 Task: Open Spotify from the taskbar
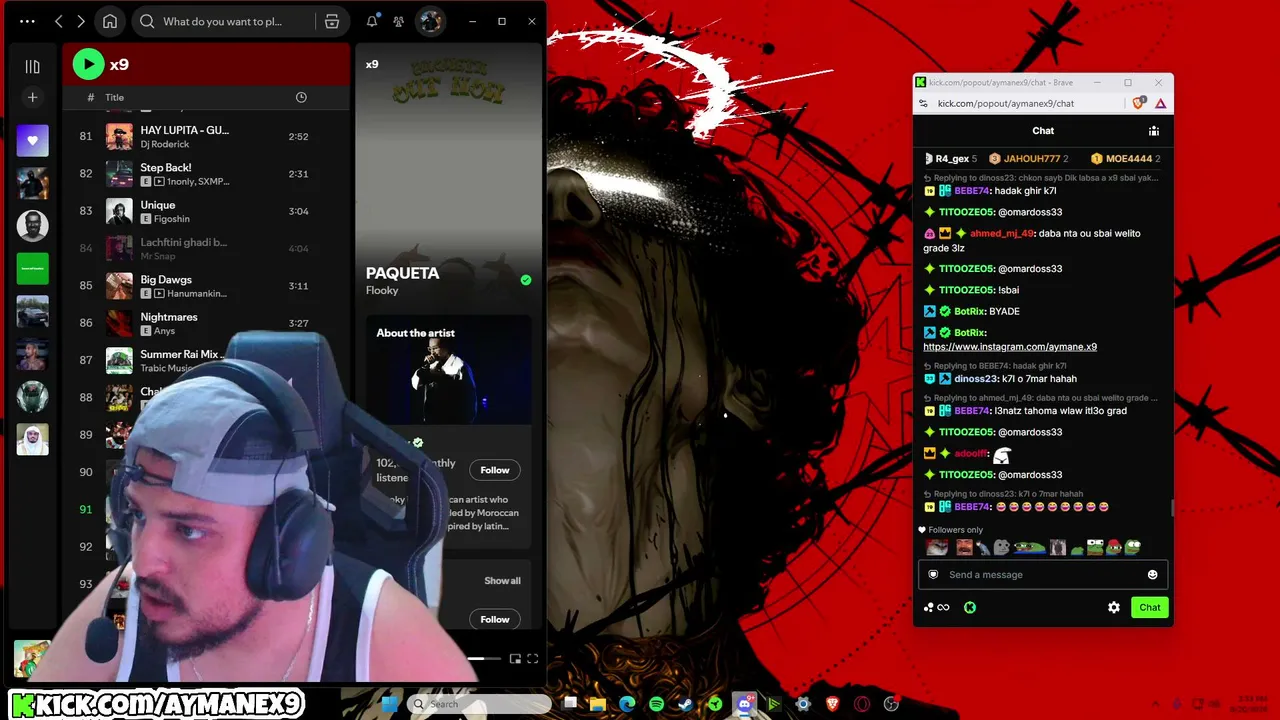click(x=656, y=704)
